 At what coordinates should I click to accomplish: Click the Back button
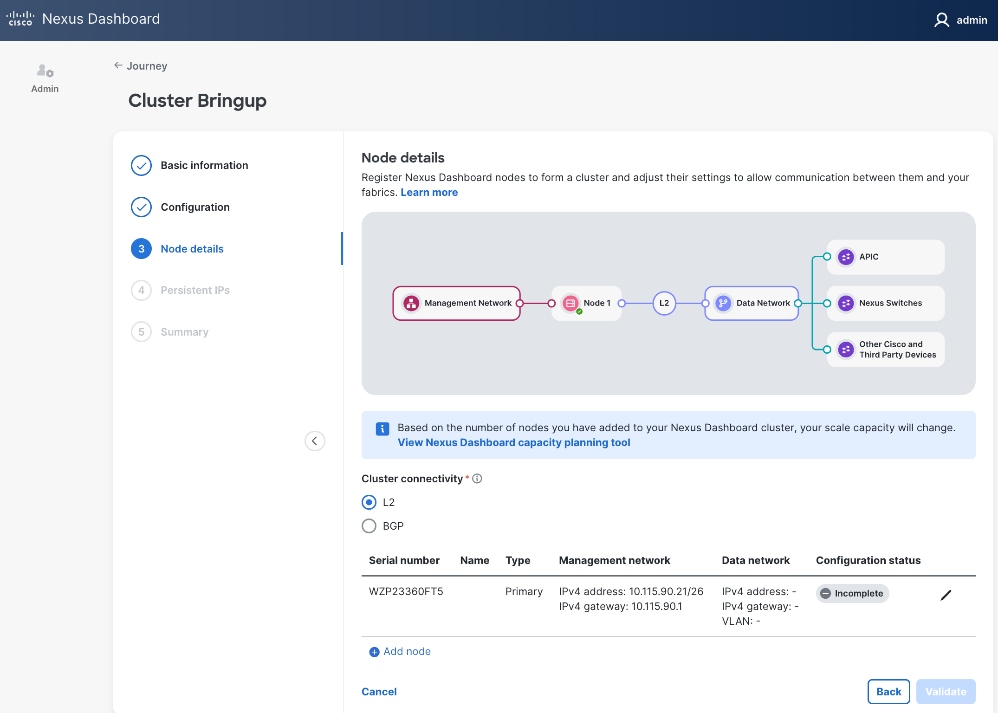tap(888, 691)
